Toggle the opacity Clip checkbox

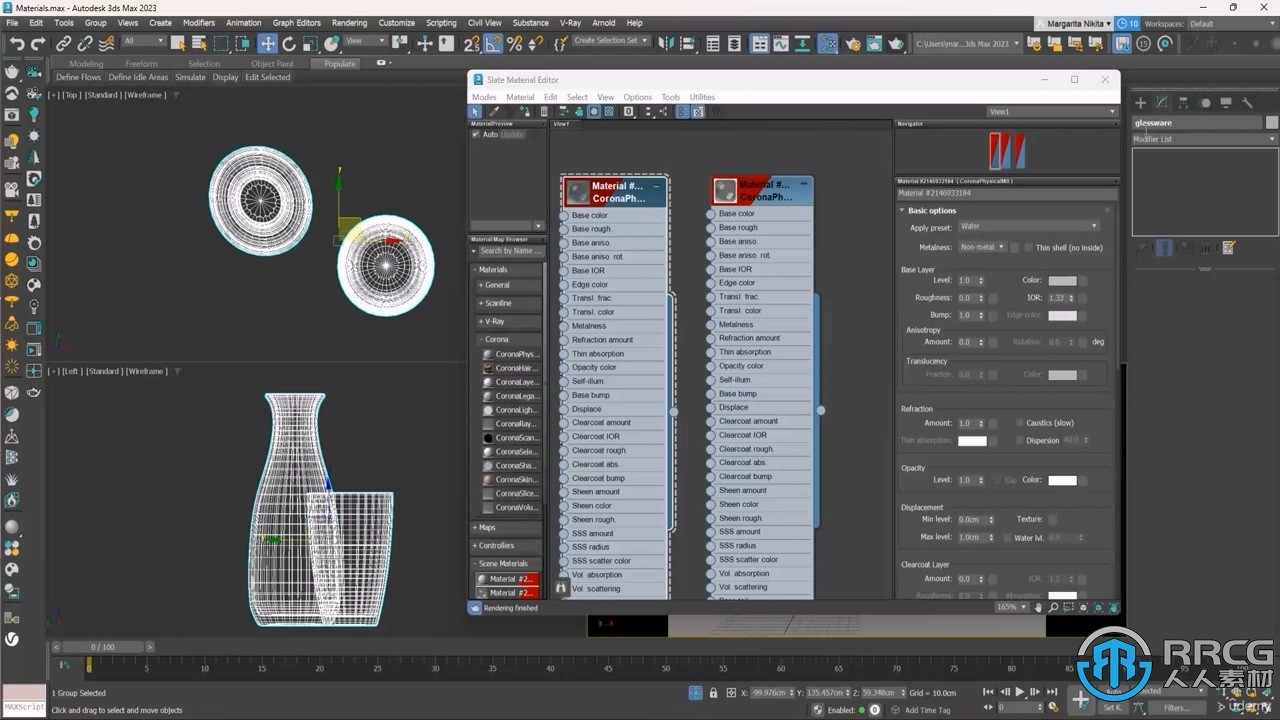click(998, 480)
